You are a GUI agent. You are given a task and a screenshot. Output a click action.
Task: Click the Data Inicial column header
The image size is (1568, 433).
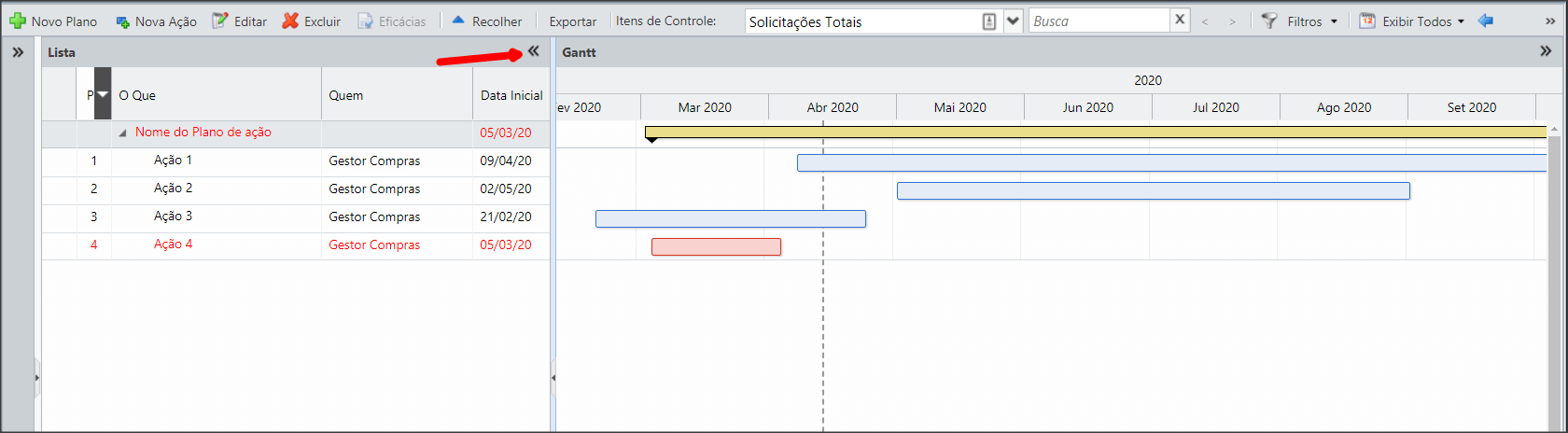pos(511,95)
